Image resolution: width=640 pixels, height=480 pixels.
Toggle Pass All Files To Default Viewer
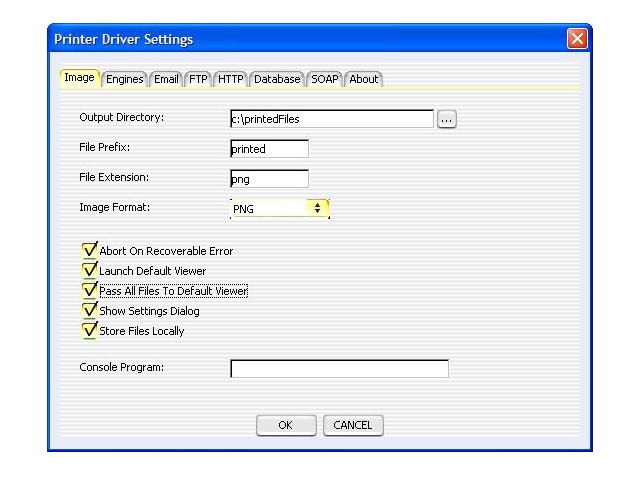(x=89, y=290)
